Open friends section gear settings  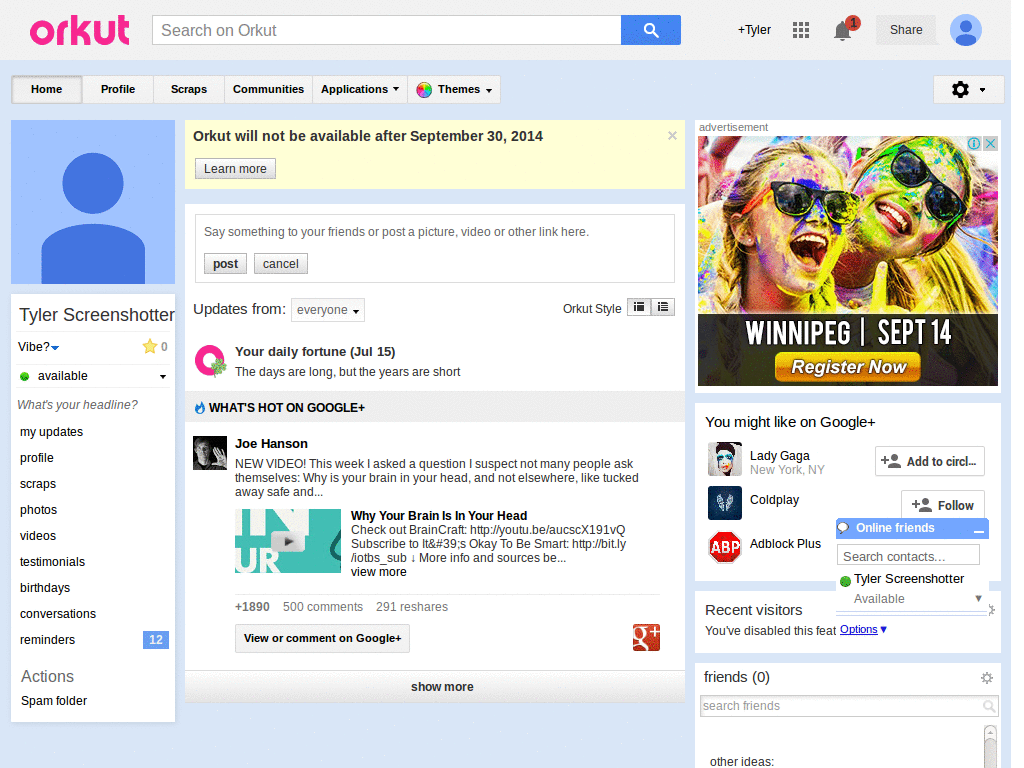click(x=987, y=678)
